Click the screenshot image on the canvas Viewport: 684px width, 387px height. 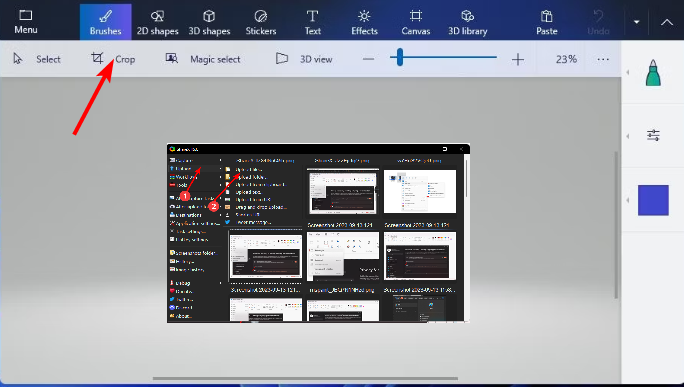pos(318,233)
